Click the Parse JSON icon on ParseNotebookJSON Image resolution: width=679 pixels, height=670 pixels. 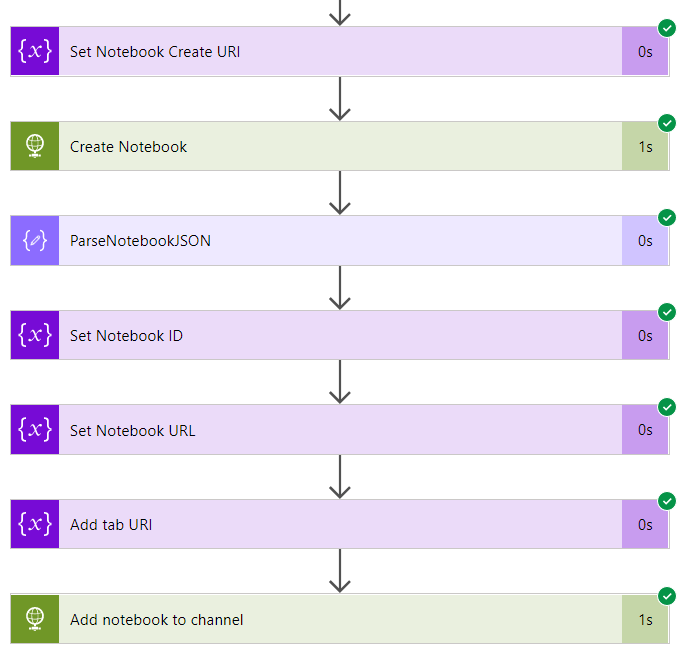click(35, 241)
